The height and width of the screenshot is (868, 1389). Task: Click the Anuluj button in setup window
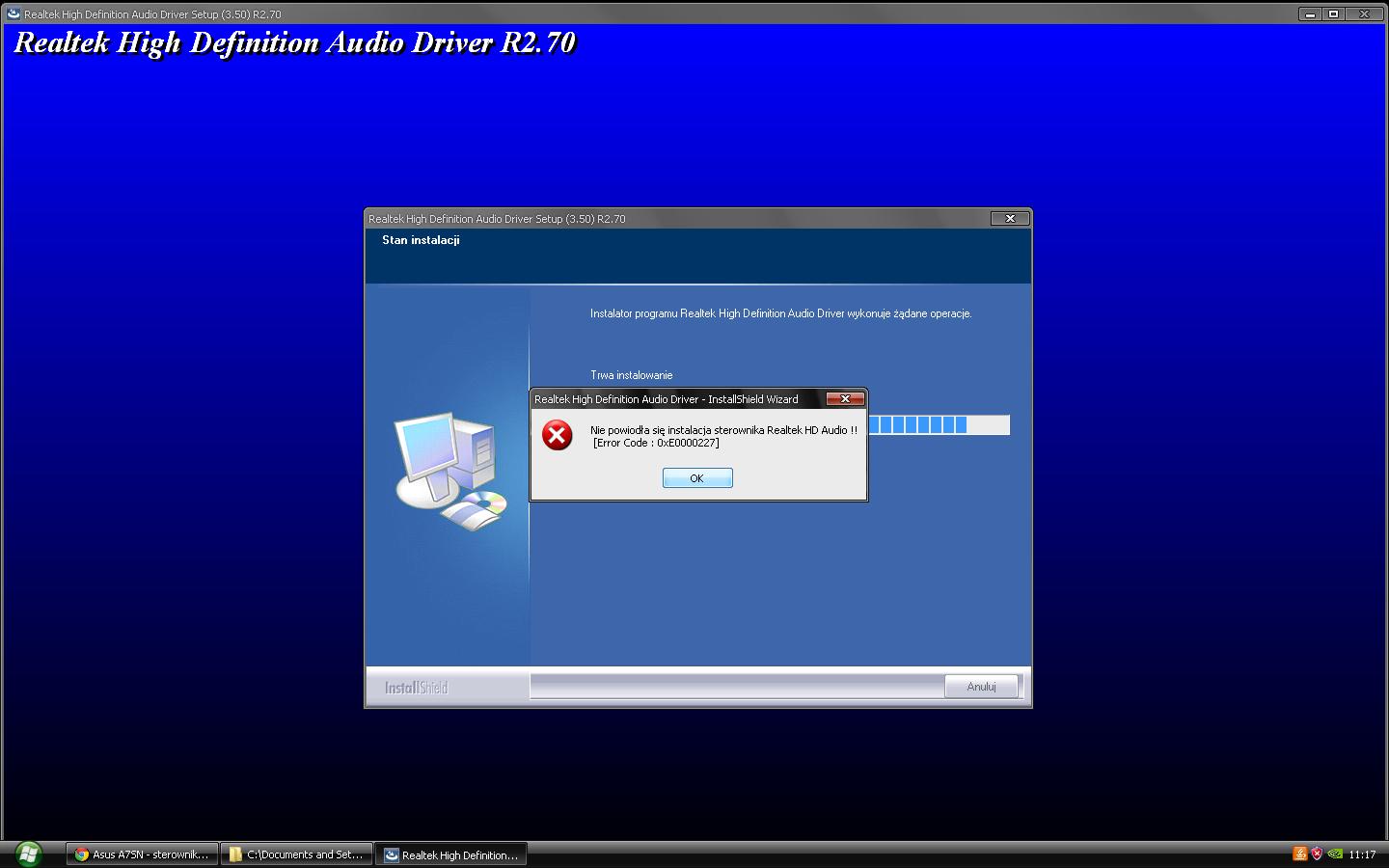pos(981,687)
